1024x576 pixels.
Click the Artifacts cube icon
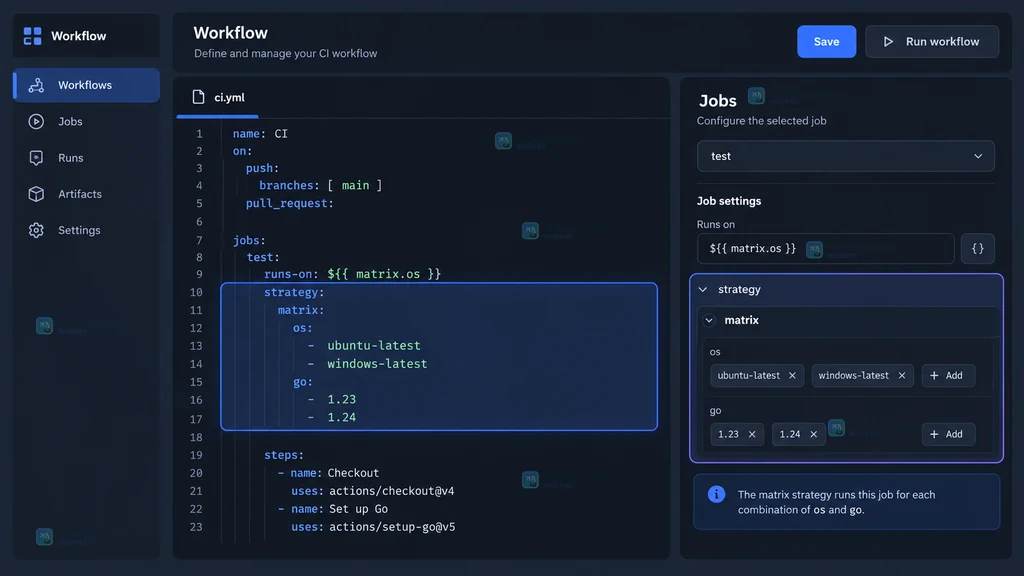click(x=36, y=194)
